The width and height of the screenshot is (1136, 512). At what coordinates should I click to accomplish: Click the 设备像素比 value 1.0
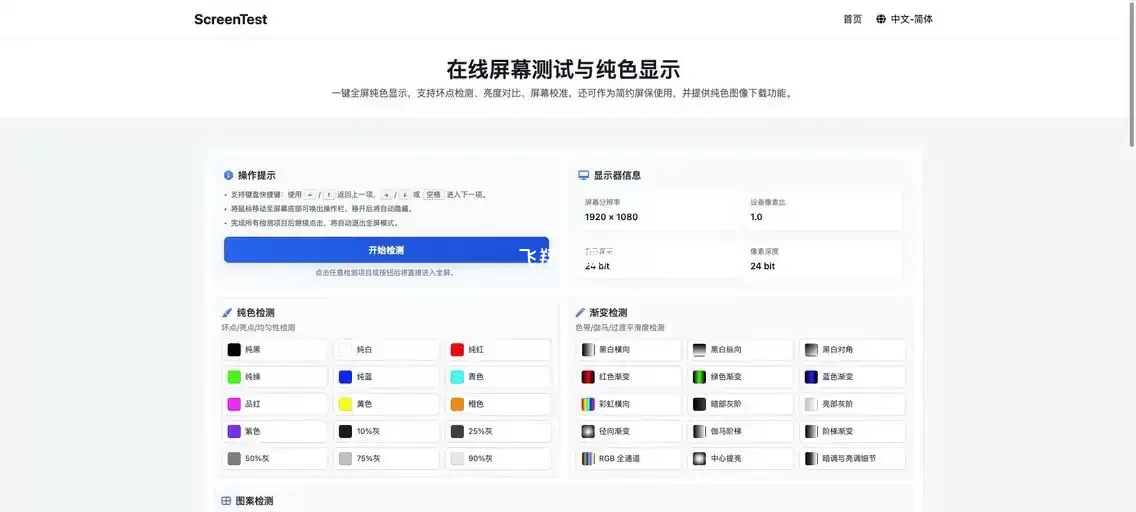click(x=756, y=217)
